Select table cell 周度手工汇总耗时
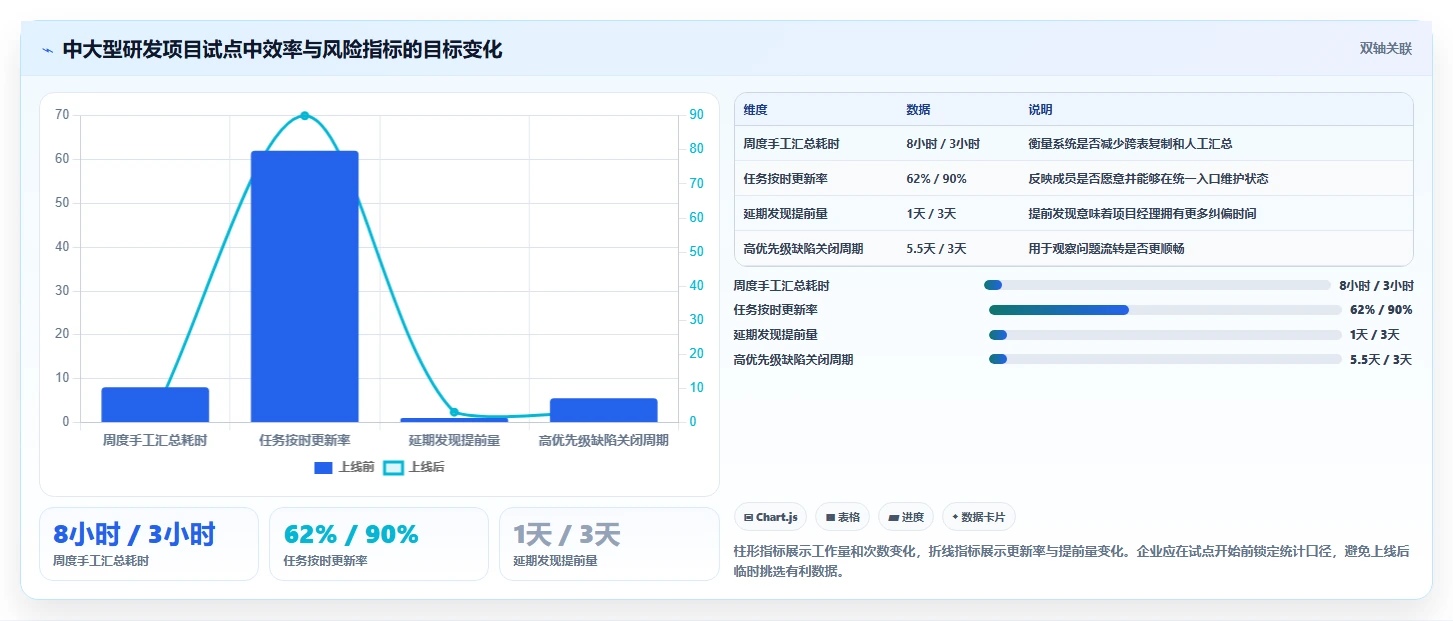The image size is (1453, 621). (x=791, y=144)
